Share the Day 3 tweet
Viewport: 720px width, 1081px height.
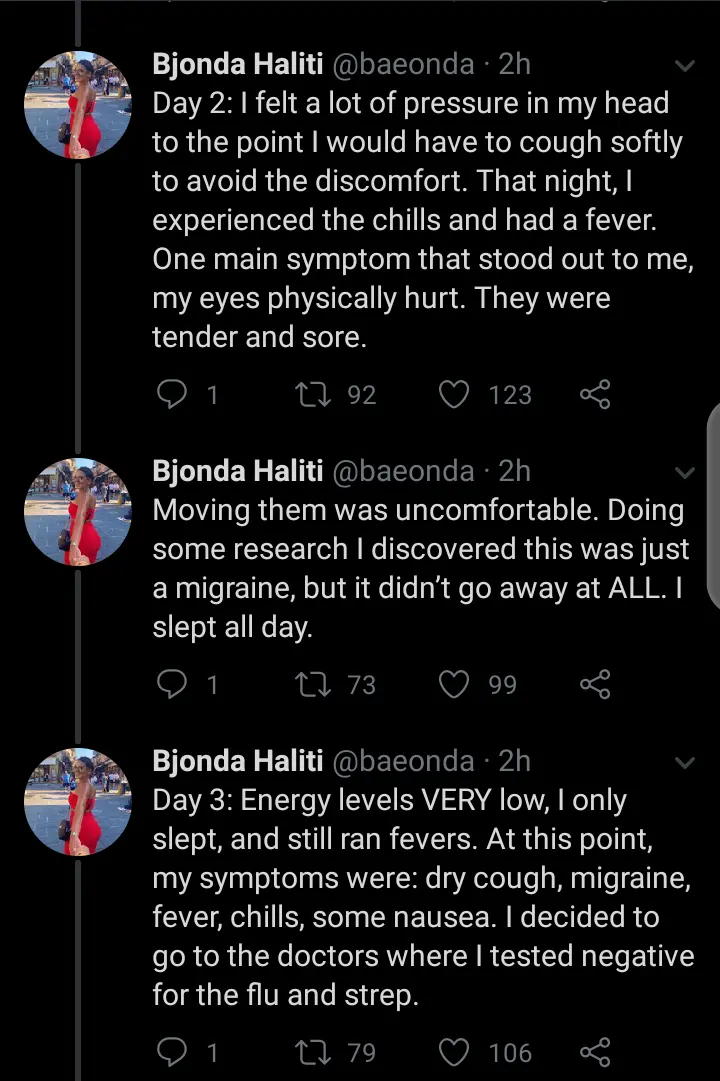click(595, 1052)
